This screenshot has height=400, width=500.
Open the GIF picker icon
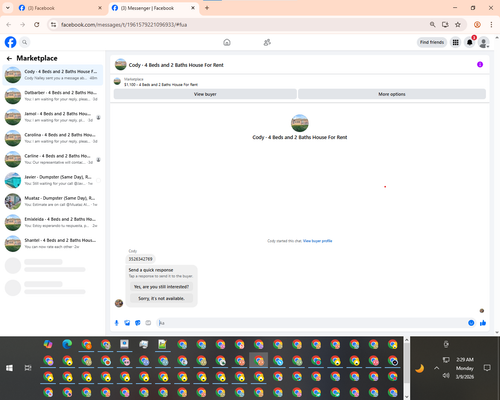148,323
